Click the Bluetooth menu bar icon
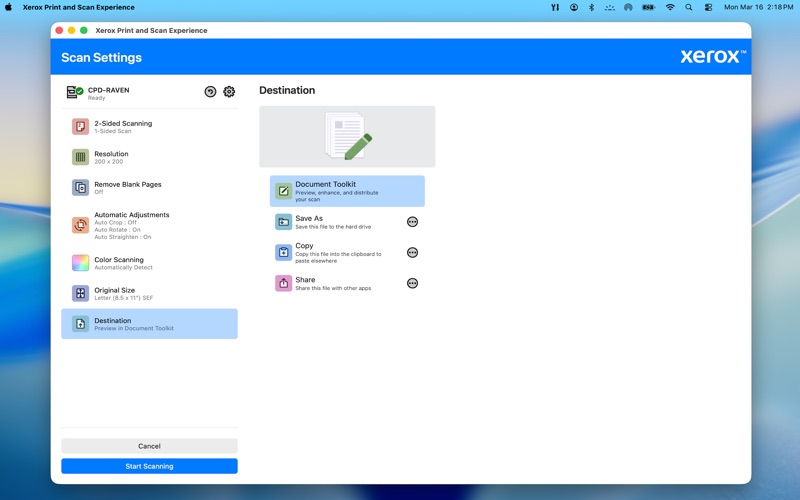800x500 pixels. click(591, 7)
